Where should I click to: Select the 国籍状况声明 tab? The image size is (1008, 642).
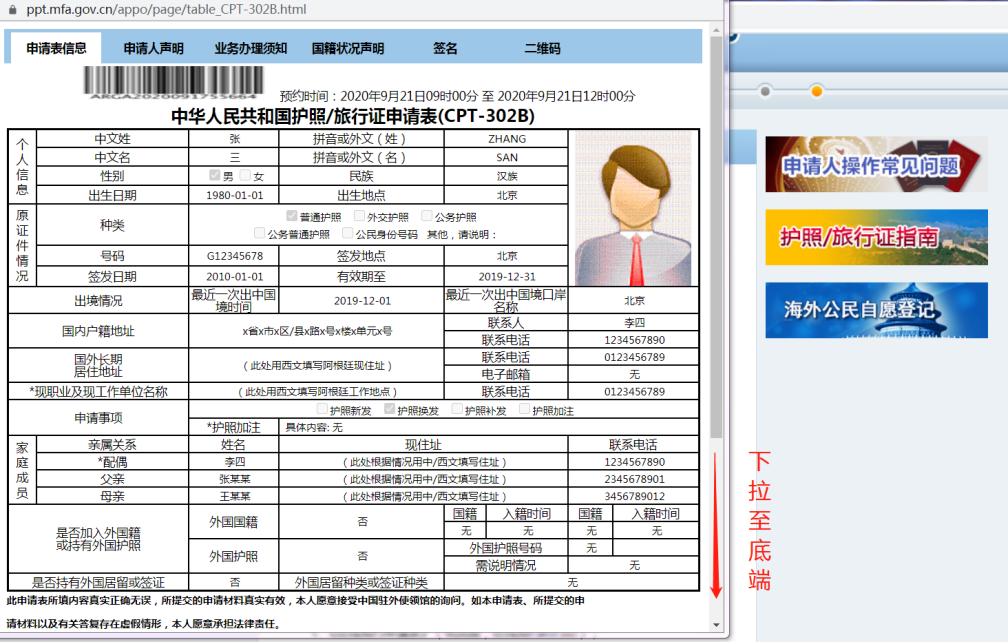coord(348,48)
